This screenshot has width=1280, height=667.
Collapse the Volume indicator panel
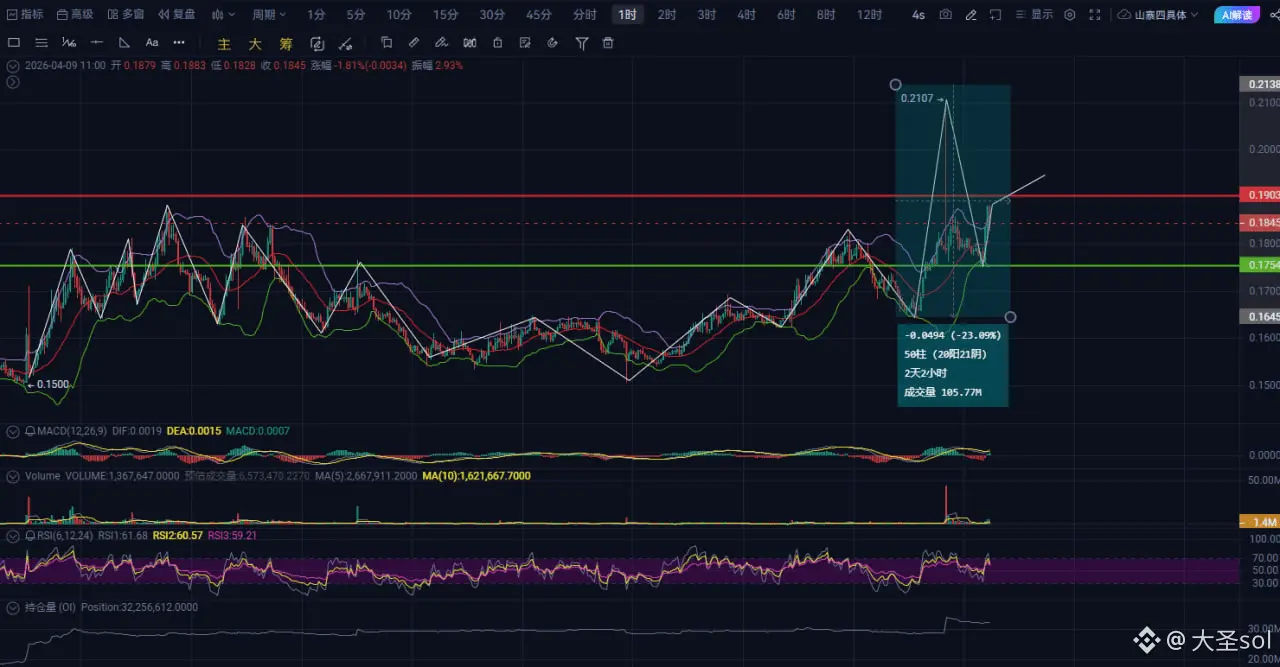(13, 477)
